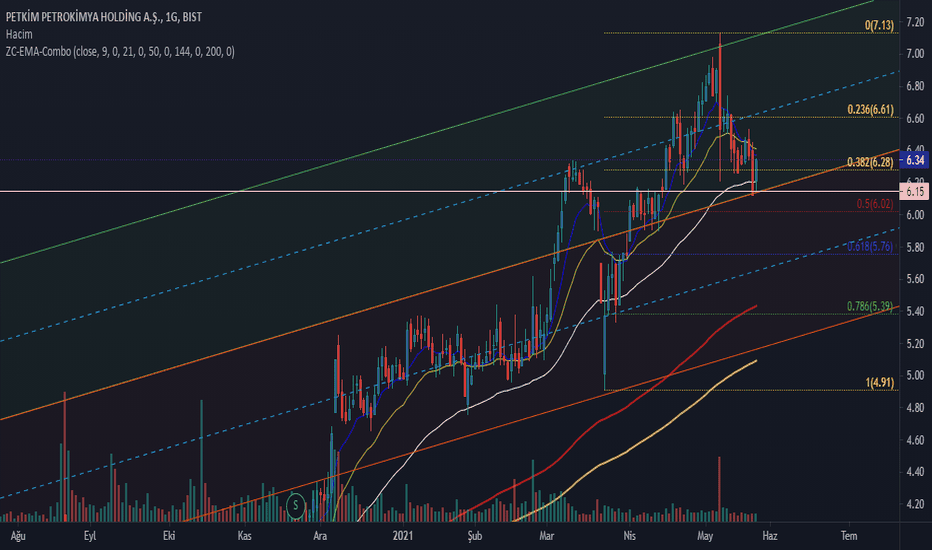Select Fibonacci level label 0(7.13)
The image size is (932, 550).
point(879,26)
